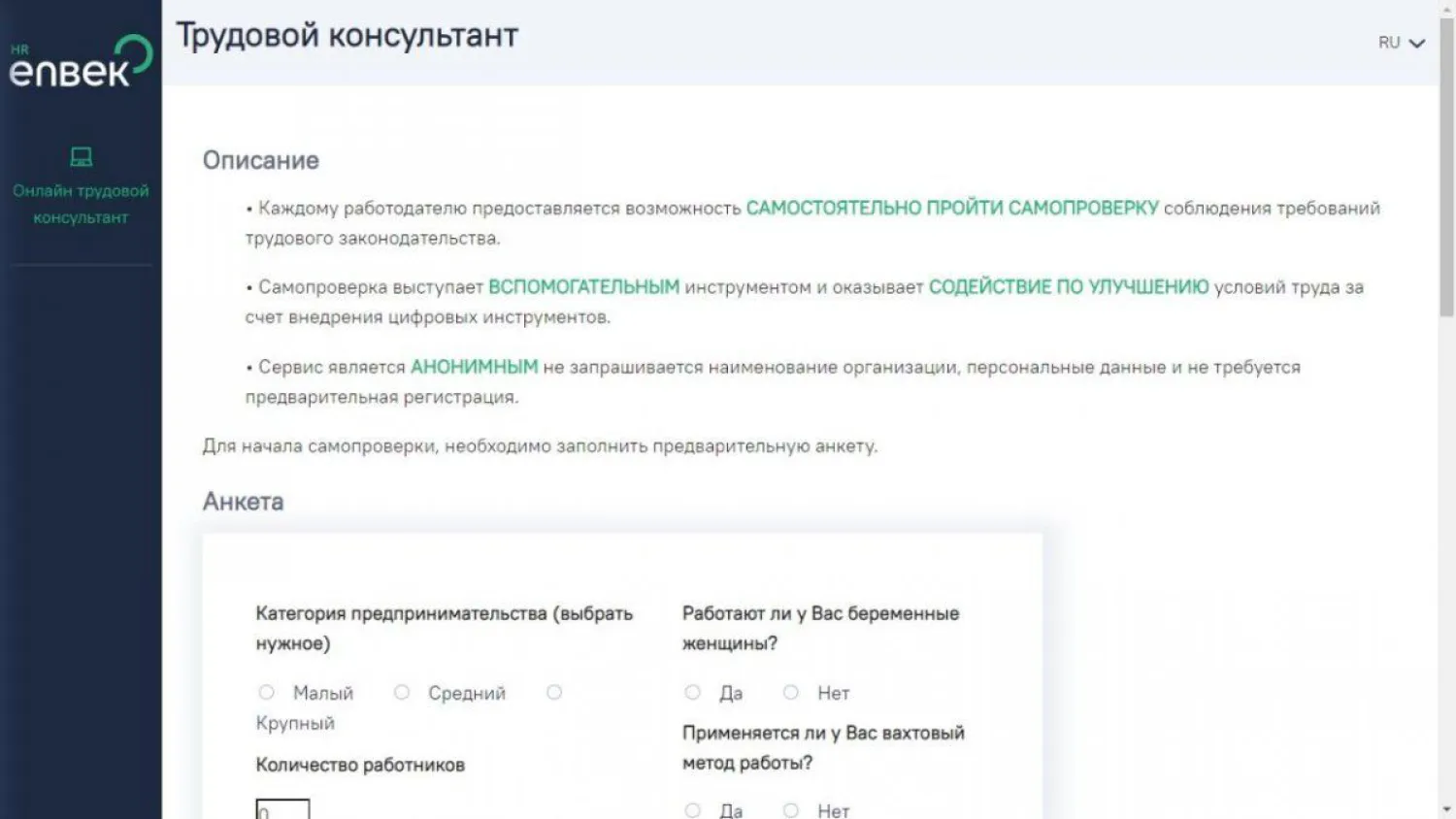Choose Нет for вахтовый метод question
The width and height of the screenshot is (1456, 819).
click(x=791, y=810)
